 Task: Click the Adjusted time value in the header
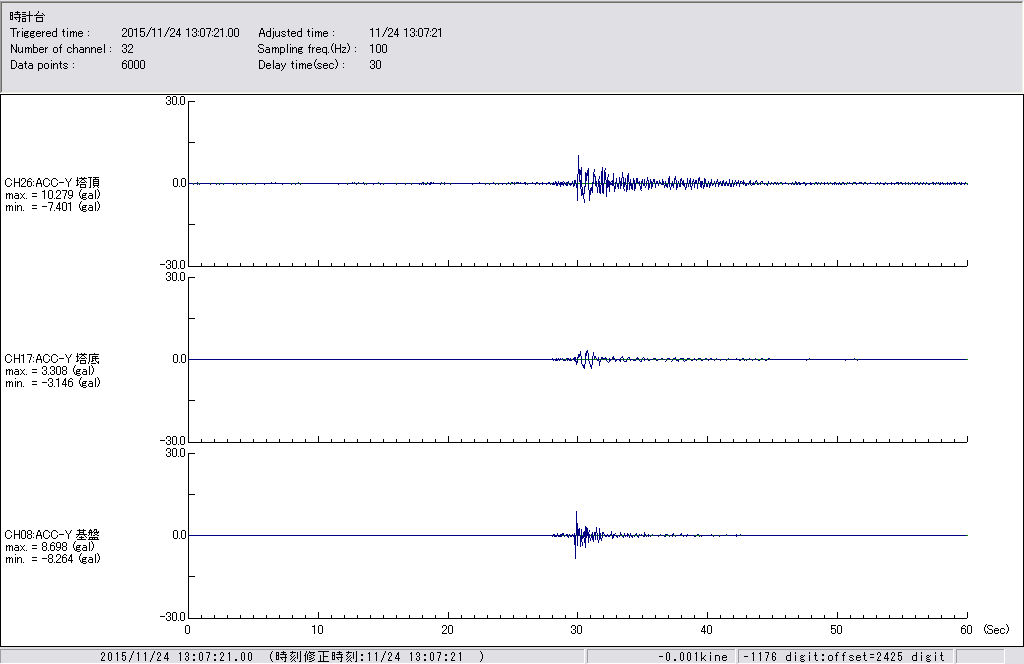point(405,33)
